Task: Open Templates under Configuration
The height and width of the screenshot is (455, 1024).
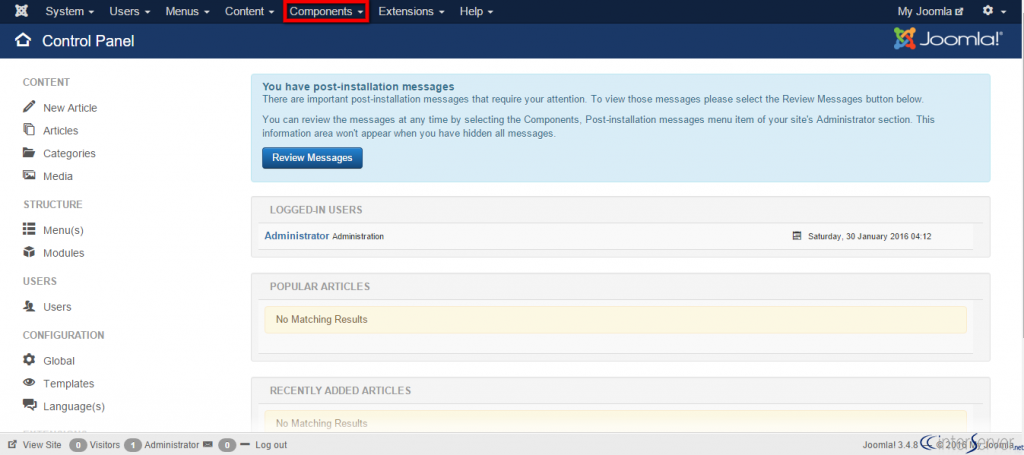Action: [69, 383]
